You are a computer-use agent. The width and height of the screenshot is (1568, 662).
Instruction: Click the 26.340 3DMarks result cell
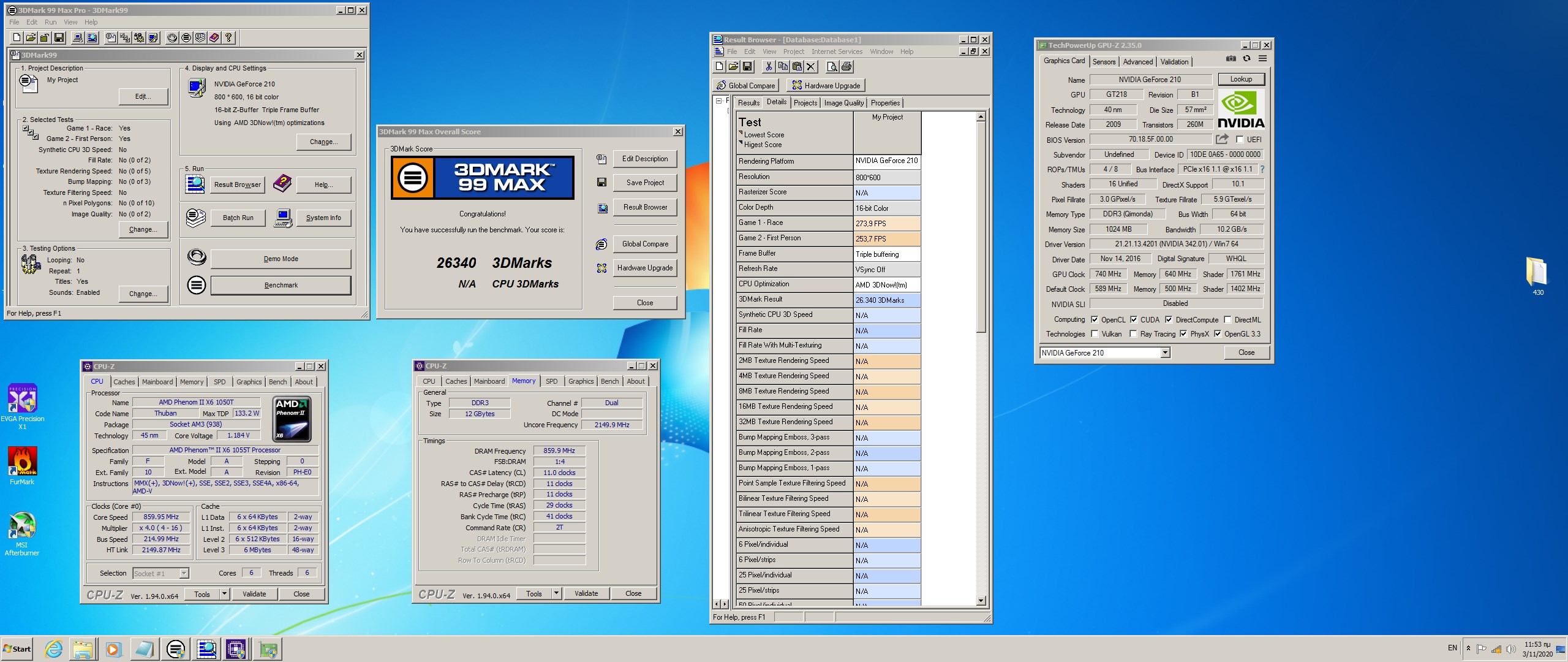887,300
